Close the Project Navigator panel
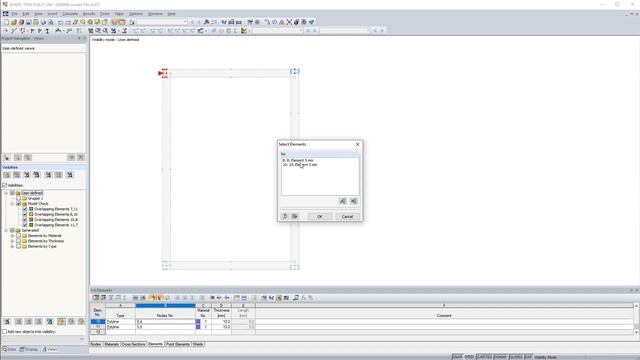 coord(84,38)
